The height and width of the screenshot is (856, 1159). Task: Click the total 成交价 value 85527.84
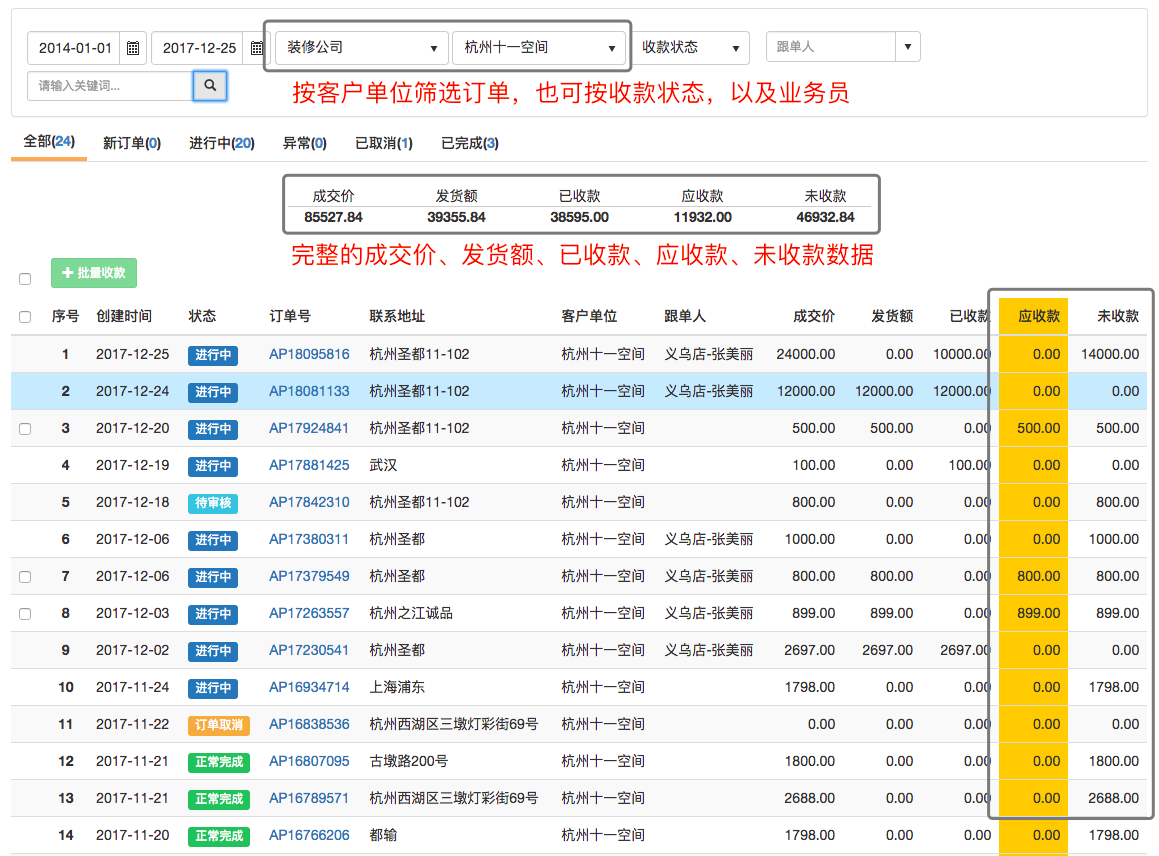pos(333,217)
